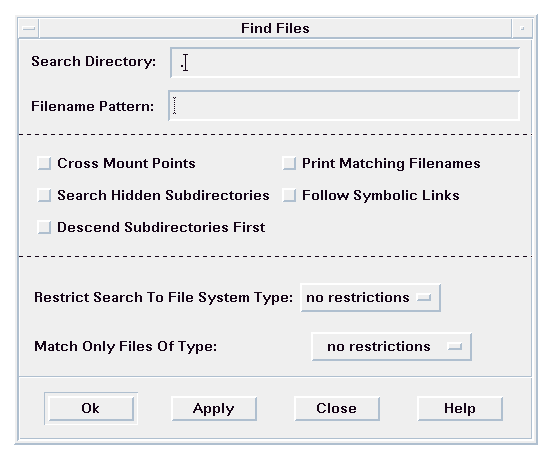Check Descend Subdirectories First
Screen dimensions: 552x459
(x=44, y=227)
